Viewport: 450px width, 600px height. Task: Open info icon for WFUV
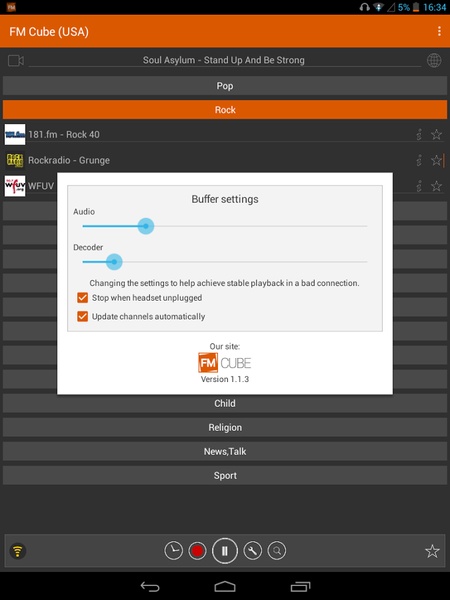pyautogui.click(x=419, y=186)
